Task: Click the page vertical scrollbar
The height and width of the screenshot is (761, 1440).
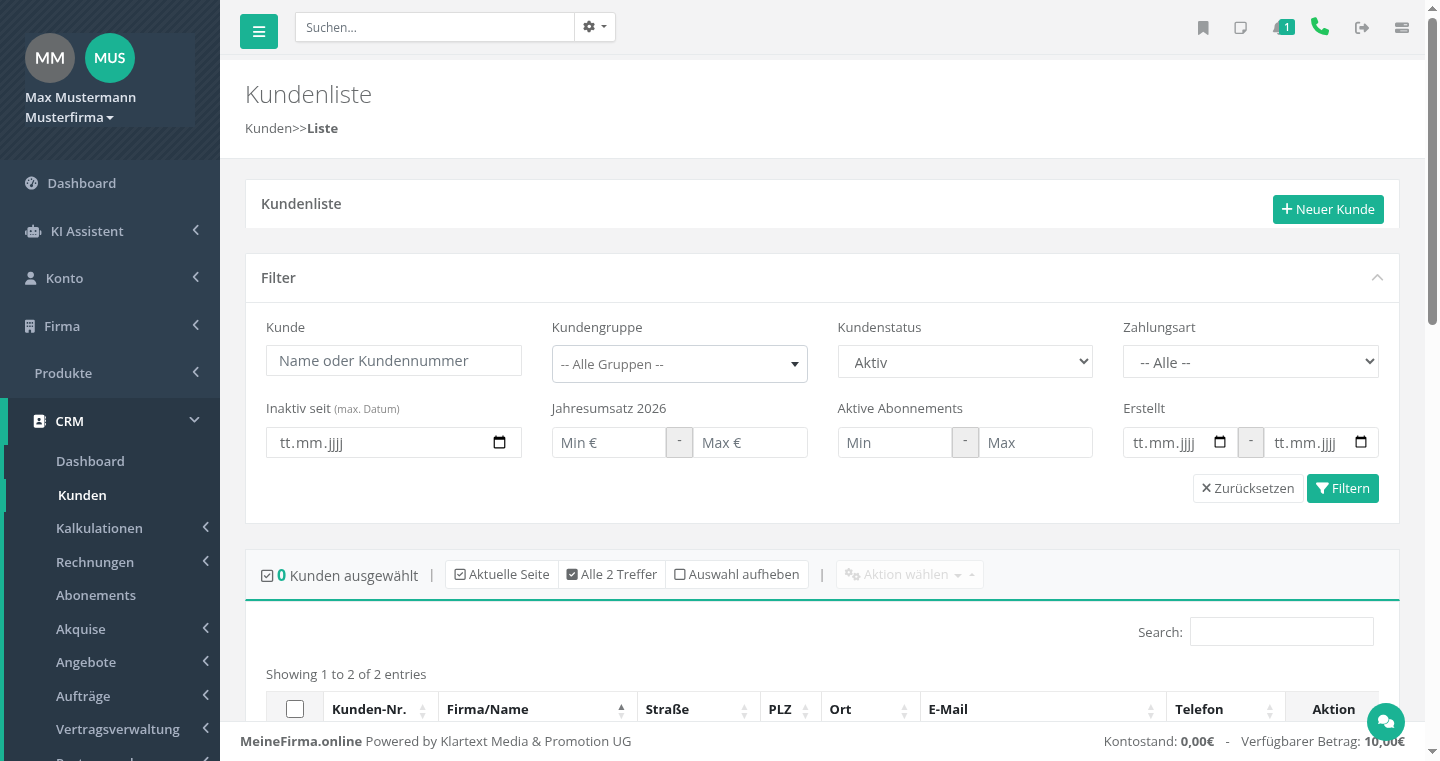Action: pos(1432,170)
